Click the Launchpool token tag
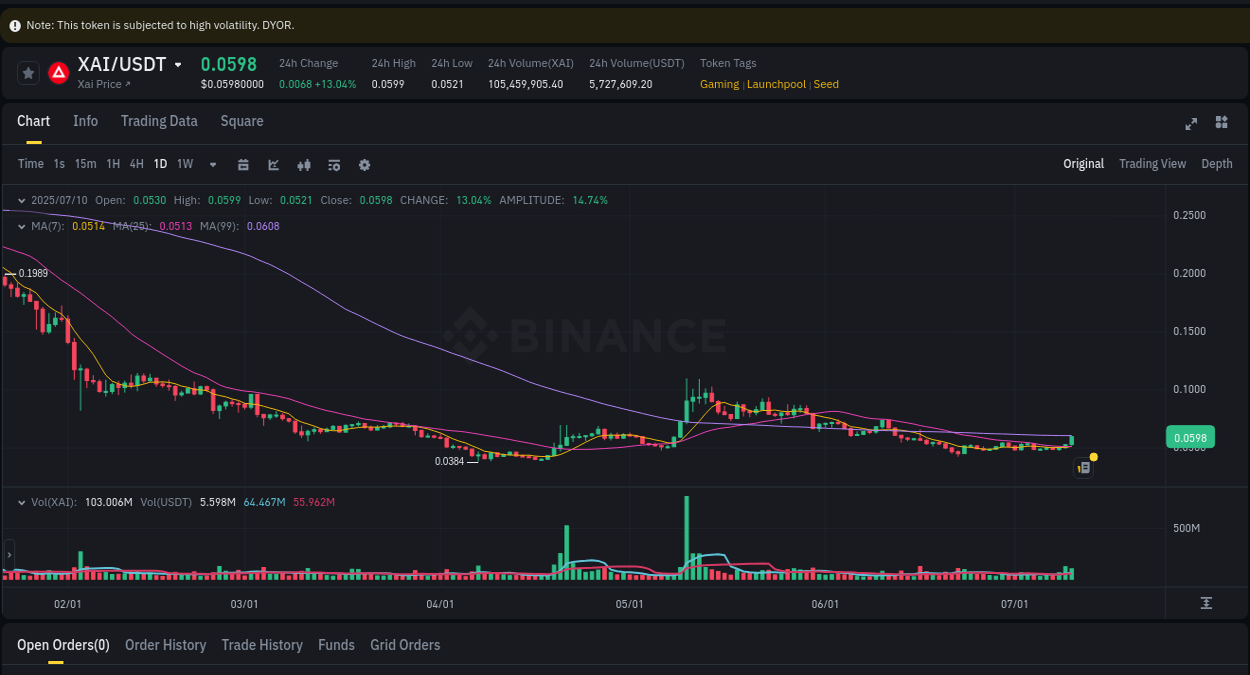Viewport: 1250px width, 675px height. pyautogui.click(x=776, y=84)
